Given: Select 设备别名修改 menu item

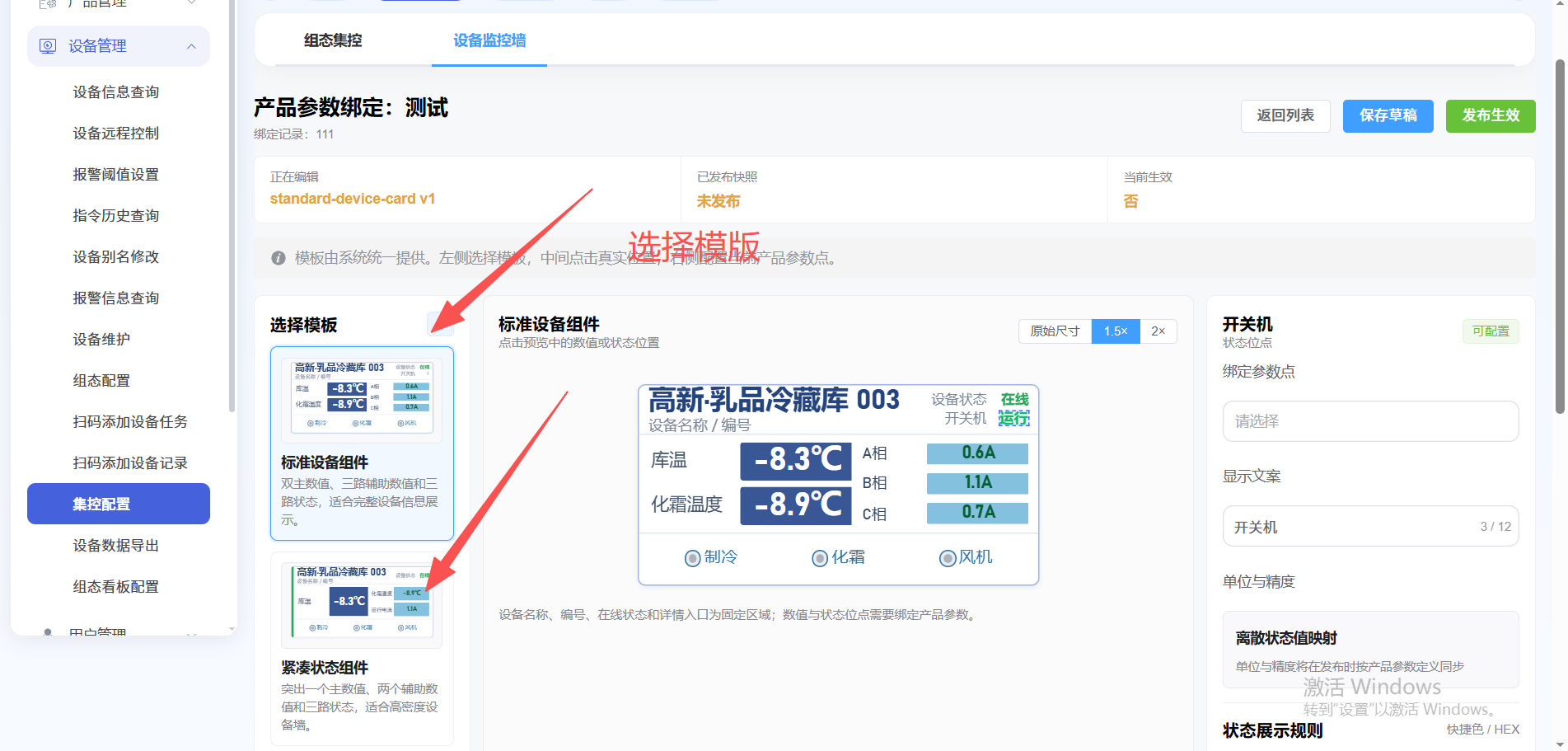Looking at the screenshot, I should click(x=116, y=257).
